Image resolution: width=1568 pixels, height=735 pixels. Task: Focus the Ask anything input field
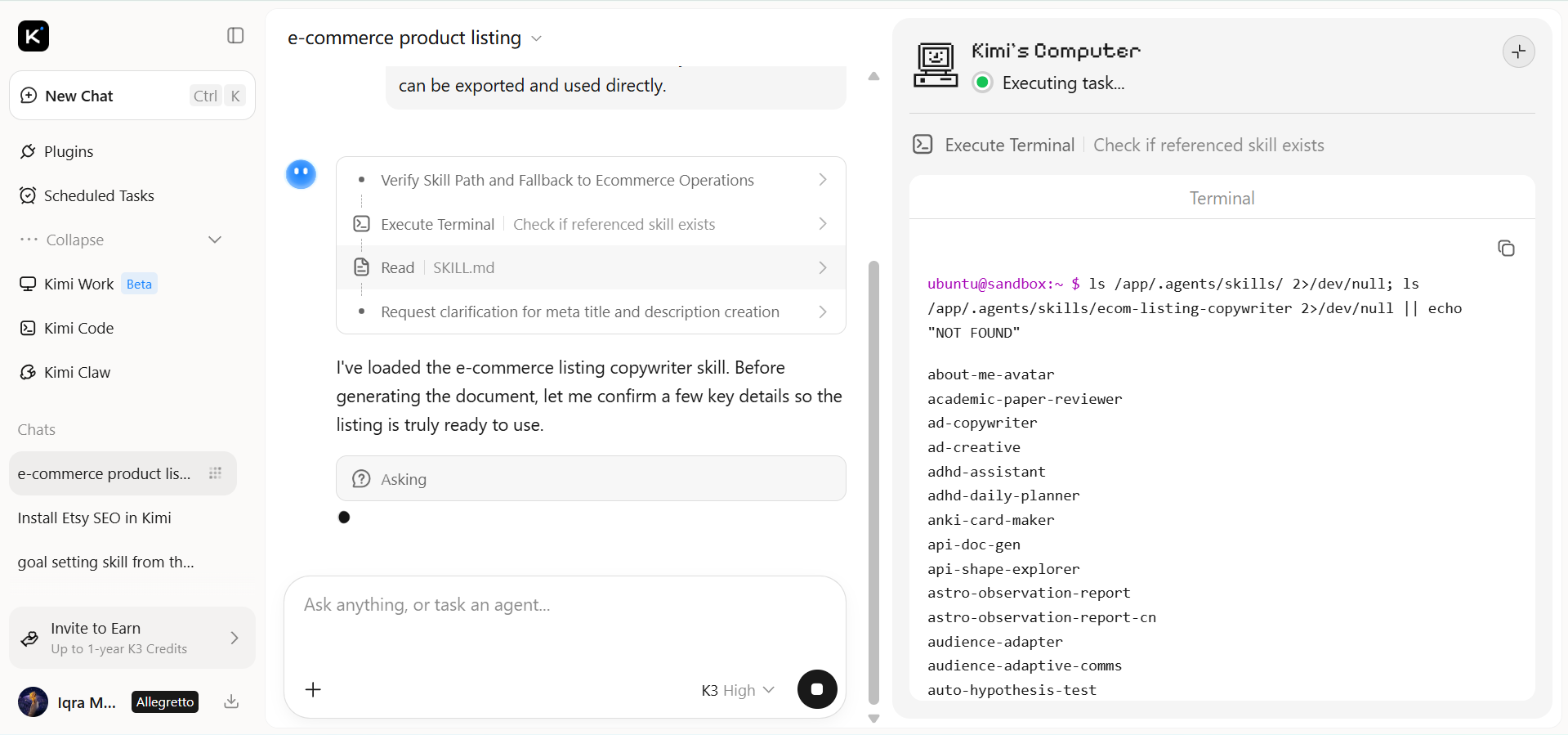[x=565, y=605]
